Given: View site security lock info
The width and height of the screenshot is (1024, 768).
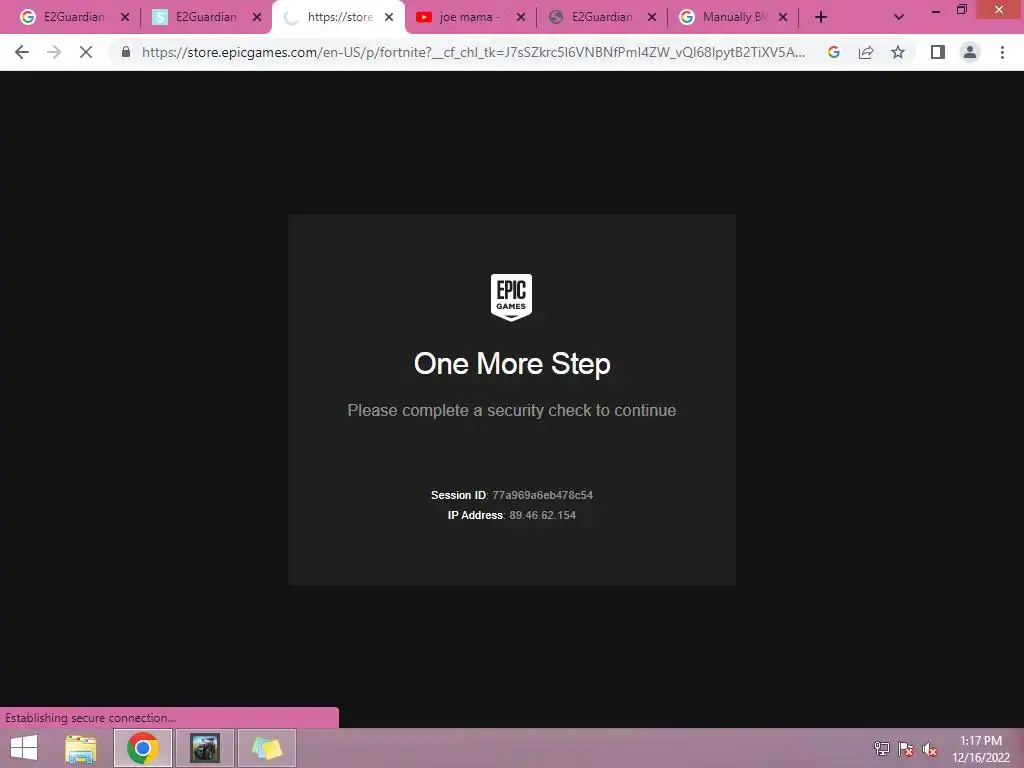Looking at the screenshot, I should coord(126,52).
